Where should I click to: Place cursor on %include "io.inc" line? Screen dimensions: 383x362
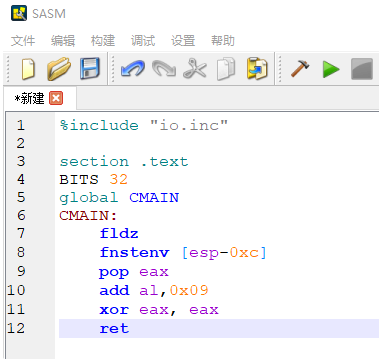point(144,126)
